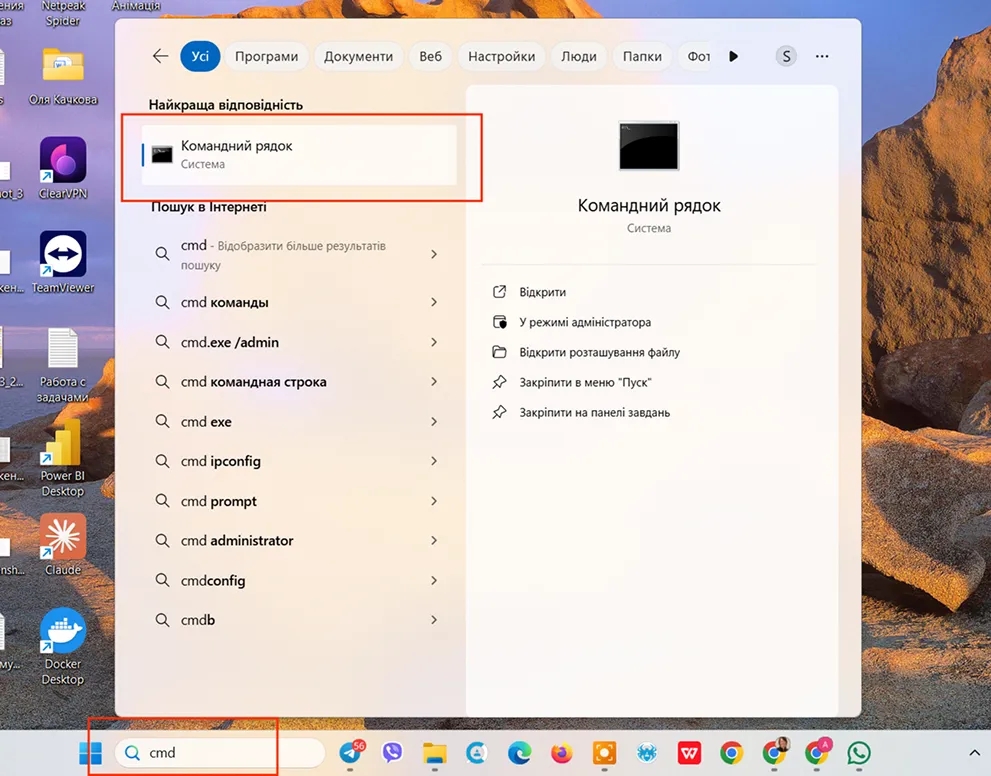Launch Firefox from the taskbar
Screen dimensions: 991x776
[561, 753]
